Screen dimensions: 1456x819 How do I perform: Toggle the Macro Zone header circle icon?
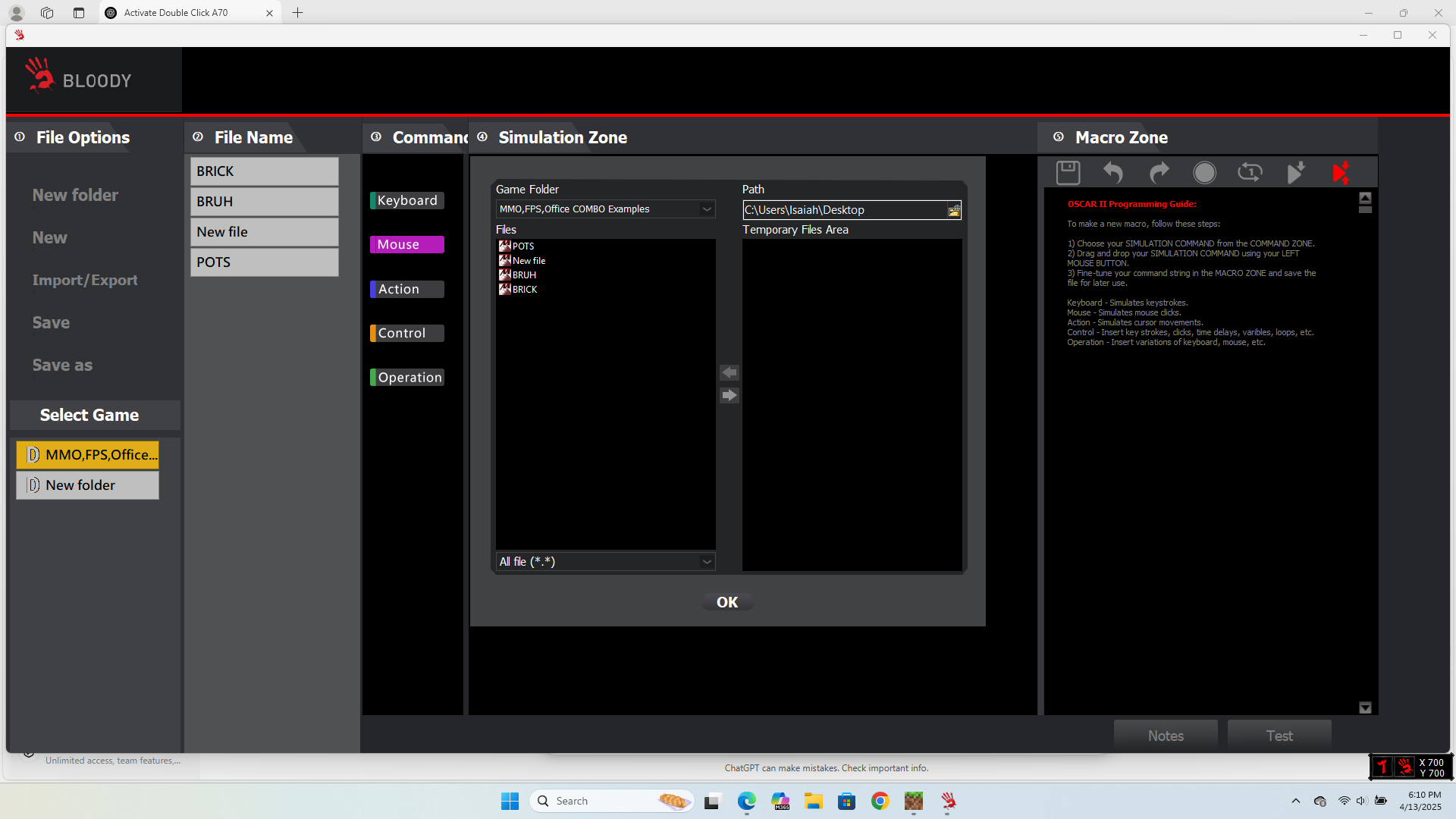(x=1059, y=137)
